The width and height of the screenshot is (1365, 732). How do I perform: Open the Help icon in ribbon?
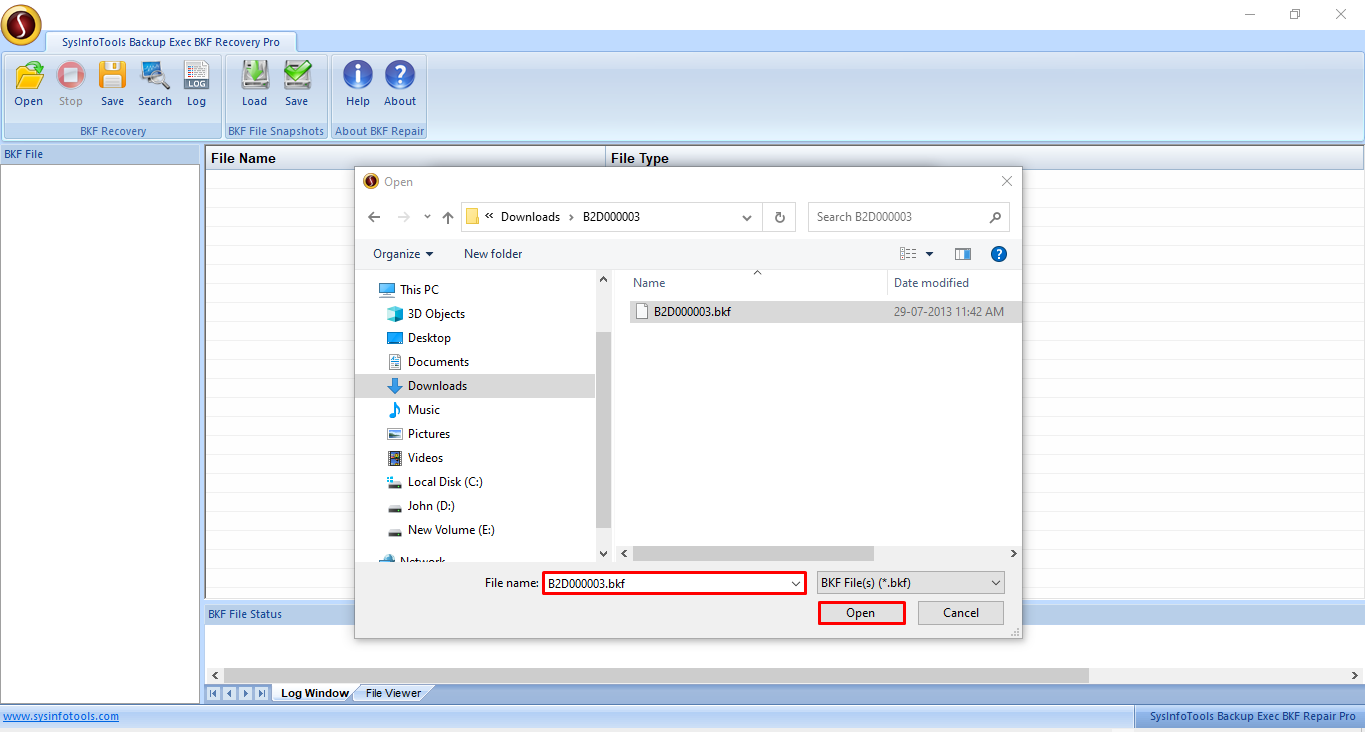[358, 84]
